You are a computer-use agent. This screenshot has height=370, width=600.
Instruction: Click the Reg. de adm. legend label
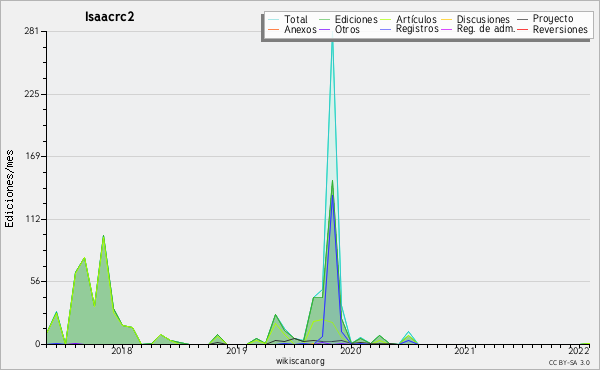(x=486, y=29)
